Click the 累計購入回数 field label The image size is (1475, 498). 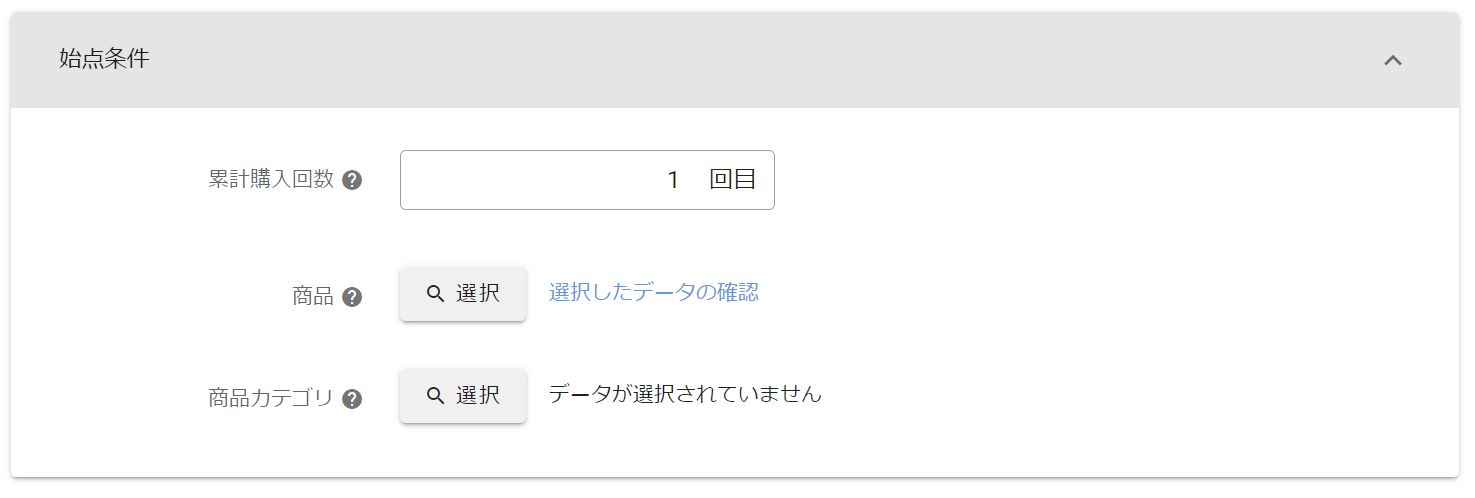click(x=270, y=180)
